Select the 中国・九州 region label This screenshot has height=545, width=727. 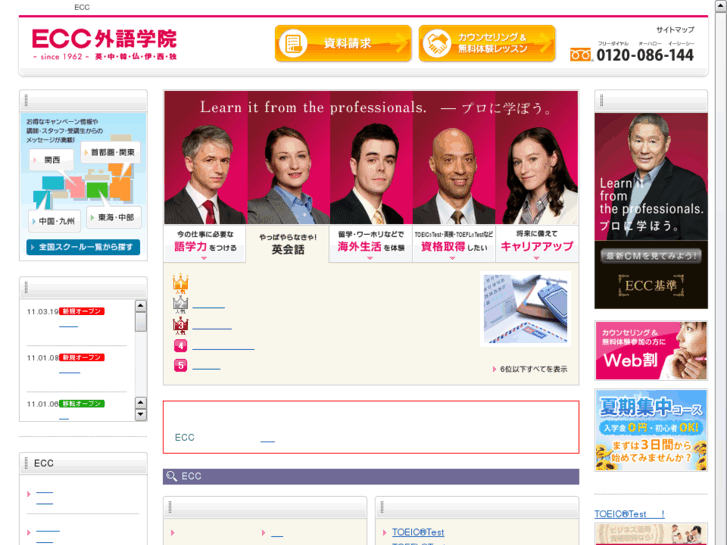point(54,221)
